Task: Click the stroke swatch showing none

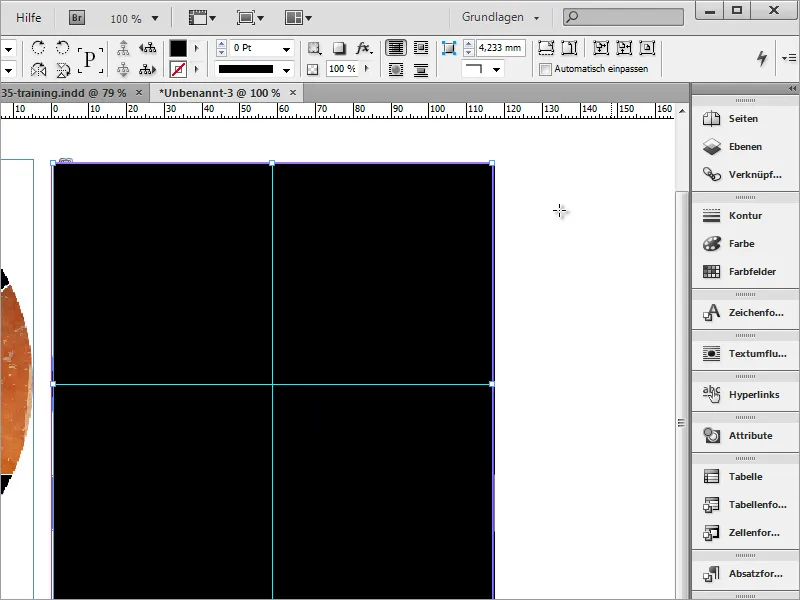Action: pyautogui.click(x=178, y=69)
